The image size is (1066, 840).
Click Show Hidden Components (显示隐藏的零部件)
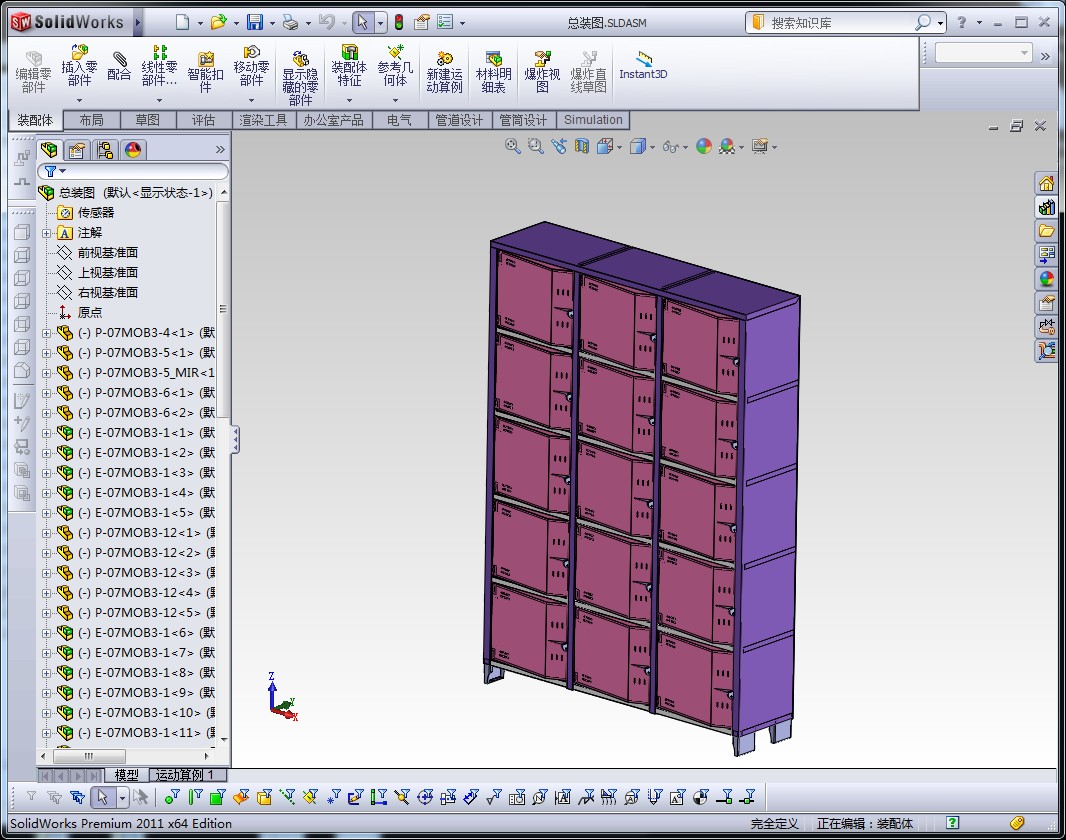(x=300, y=77)
